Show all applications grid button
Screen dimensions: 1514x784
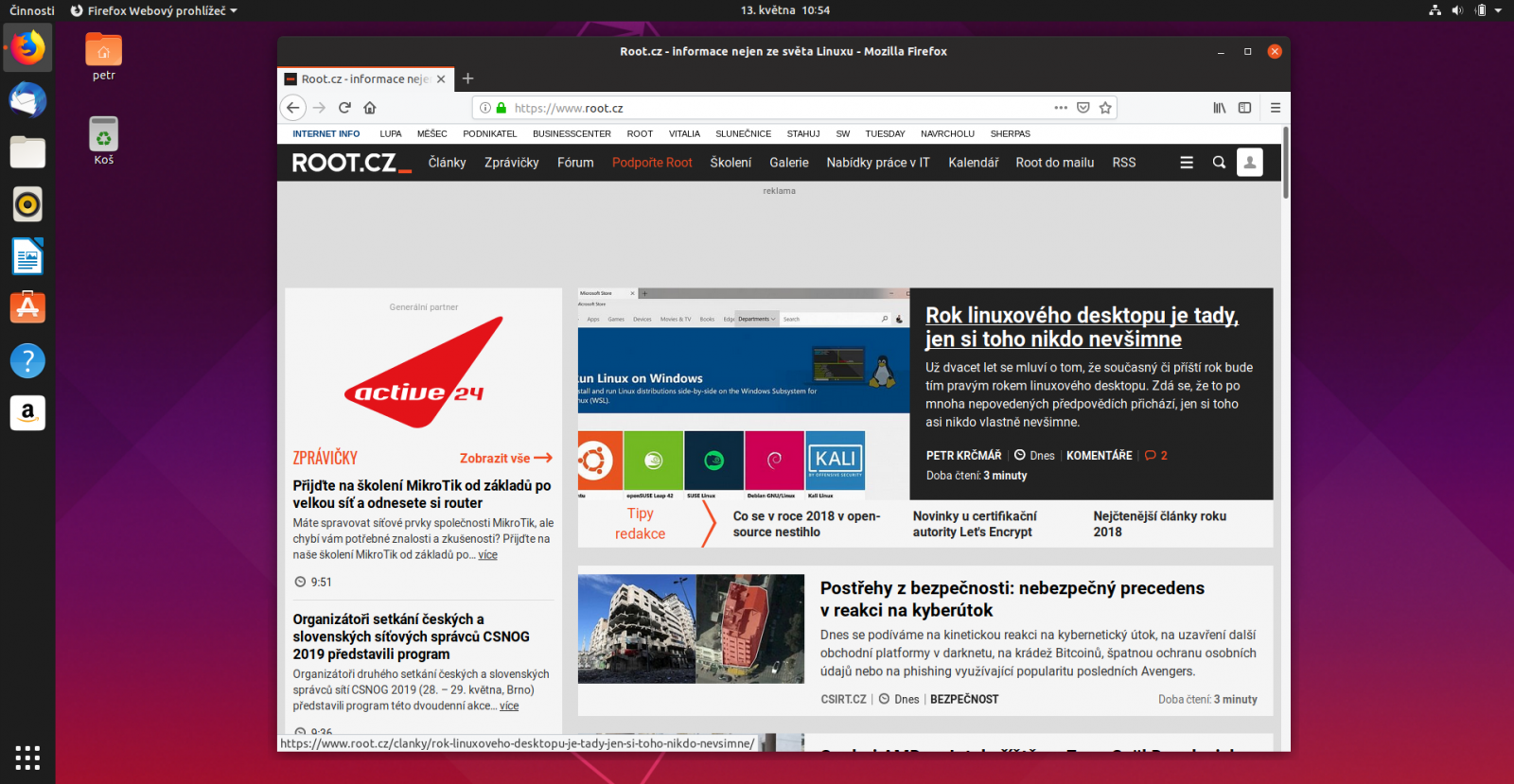[27, 758]
